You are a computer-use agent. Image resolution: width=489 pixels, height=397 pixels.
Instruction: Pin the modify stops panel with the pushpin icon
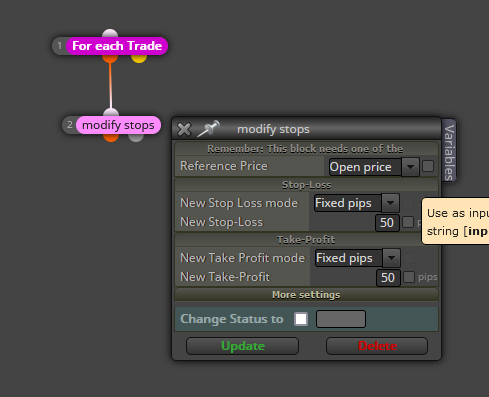(209, 129)
